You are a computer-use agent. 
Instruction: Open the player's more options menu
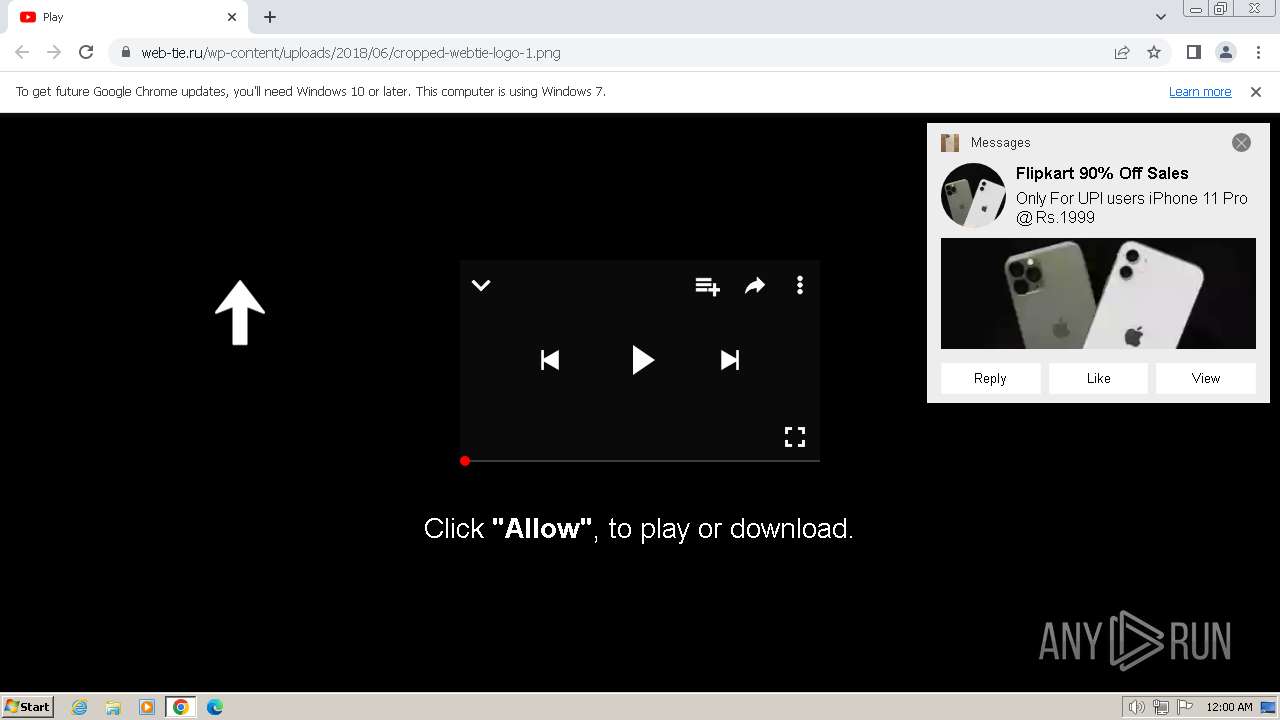[x=799, y=286]
